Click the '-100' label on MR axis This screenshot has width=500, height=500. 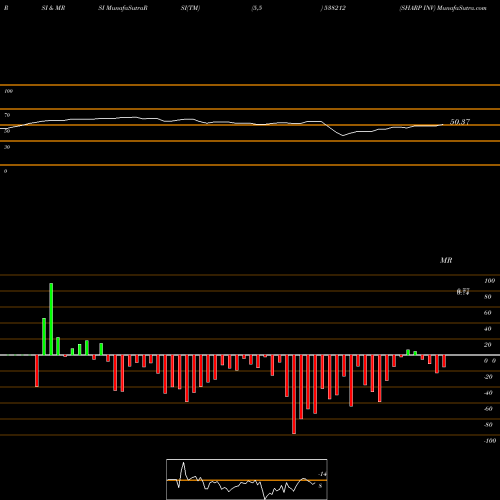pos(490,441)
